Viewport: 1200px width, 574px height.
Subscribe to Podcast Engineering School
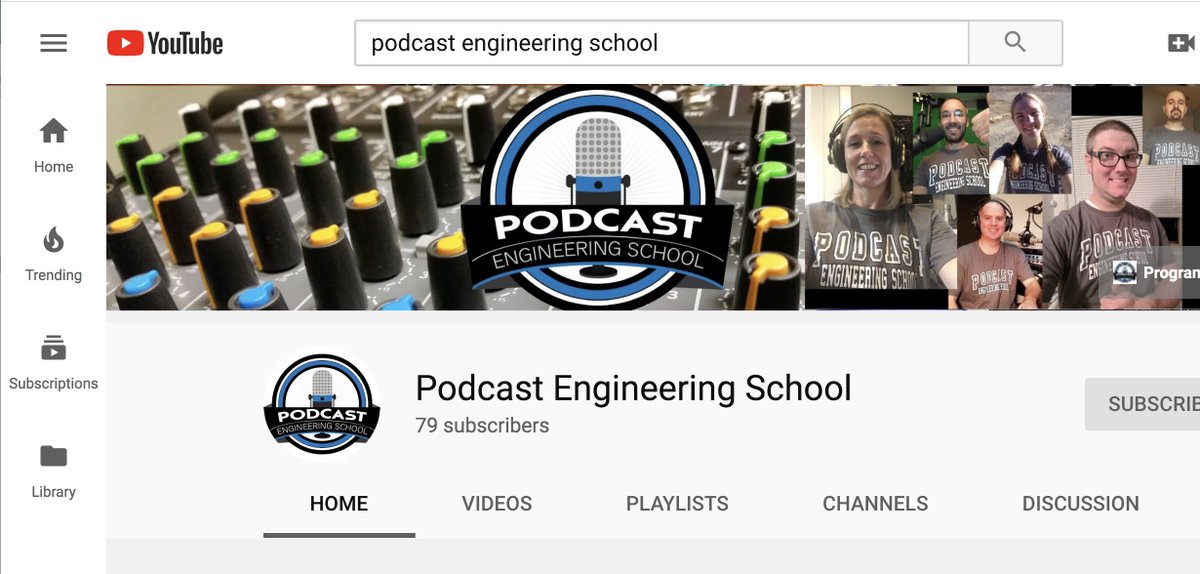tap(1143, 404)
